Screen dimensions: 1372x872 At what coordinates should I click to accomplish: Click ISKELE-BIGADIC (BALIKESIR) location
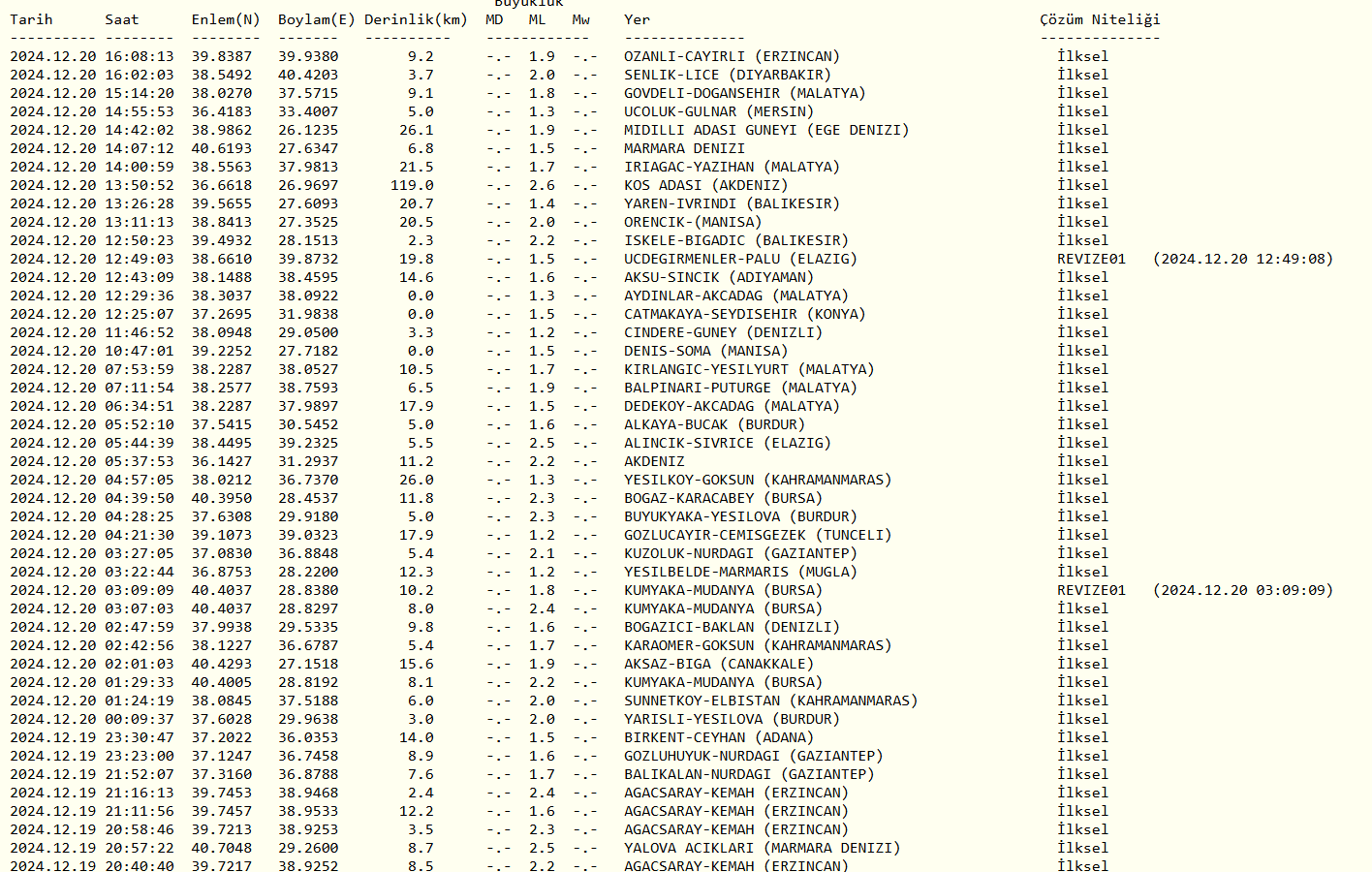(x=736, y=240)
